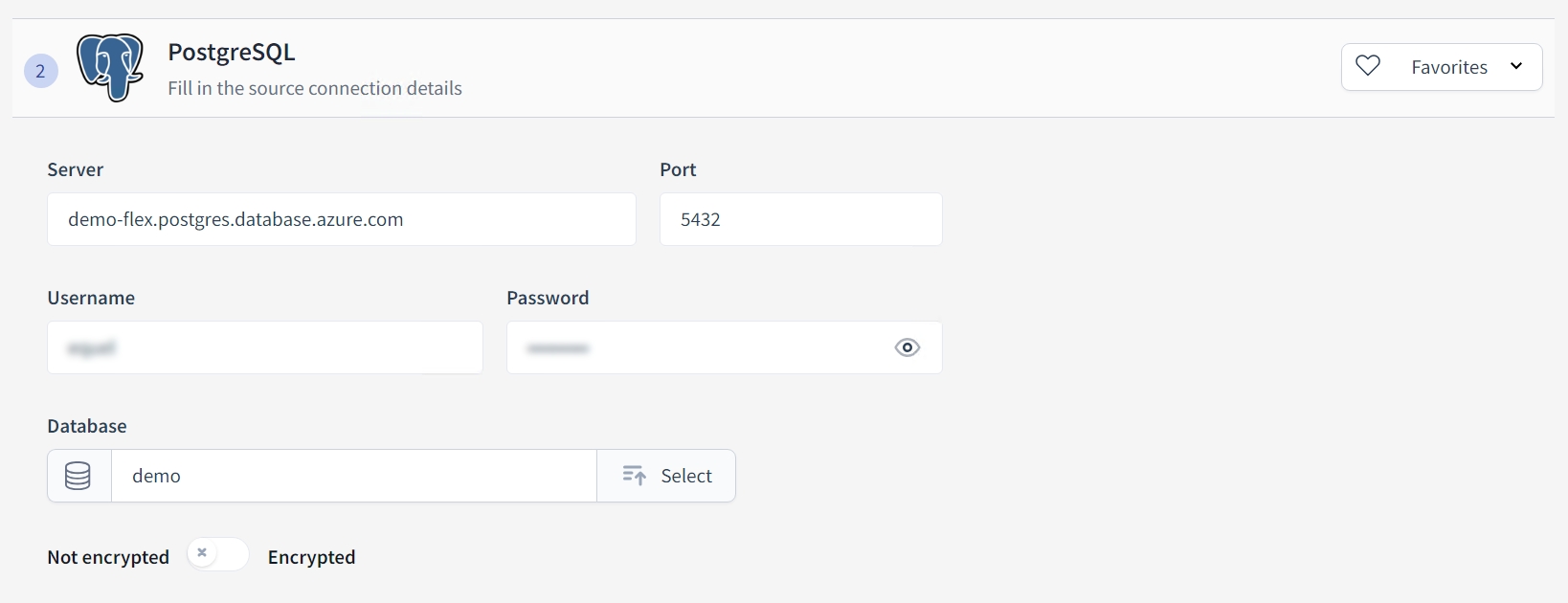Click the database cylinder icon
This screenshot has width=1568, height=603.
78,476
